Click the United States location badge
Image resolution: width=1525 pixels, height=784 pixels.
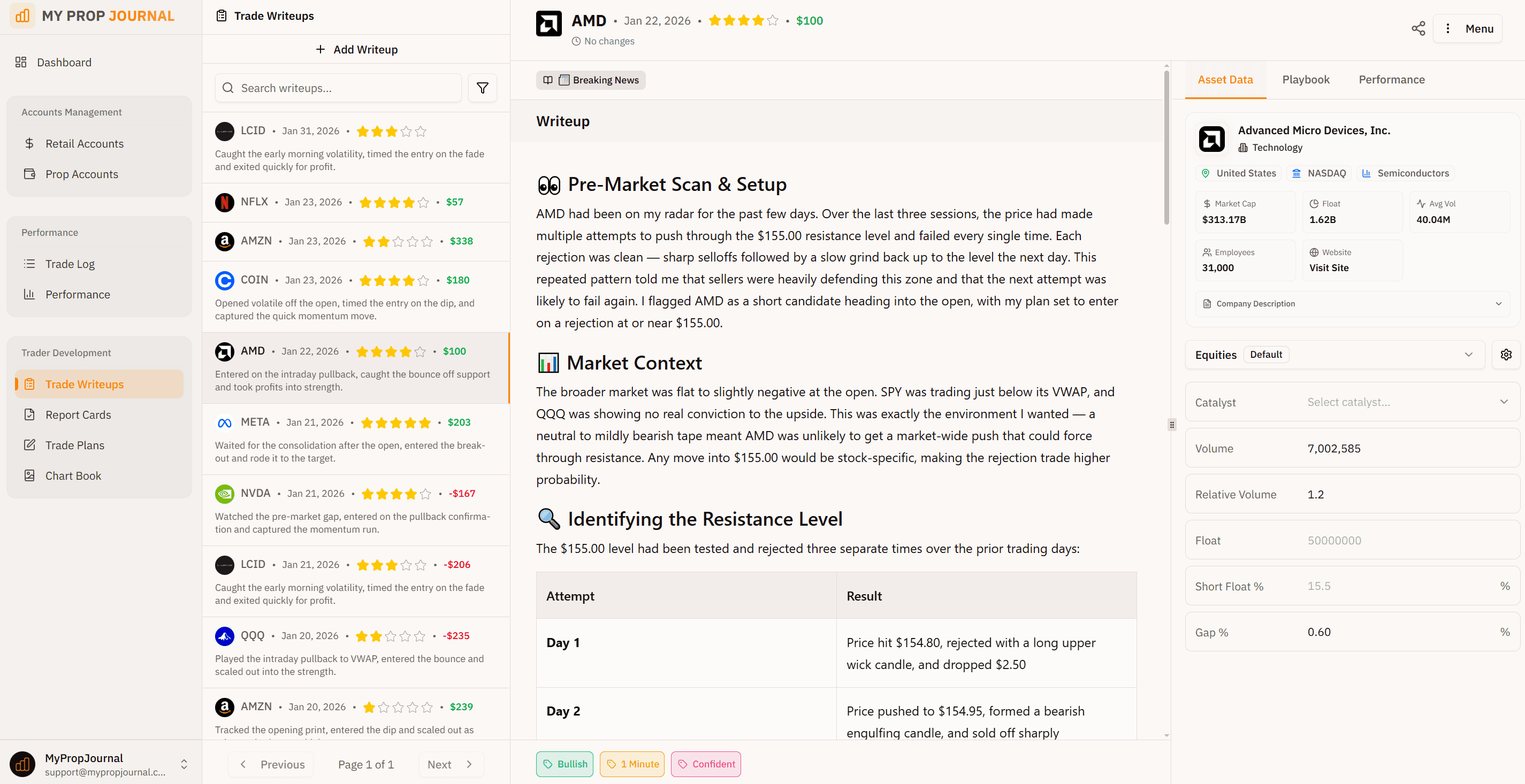tap(1238, 173)
